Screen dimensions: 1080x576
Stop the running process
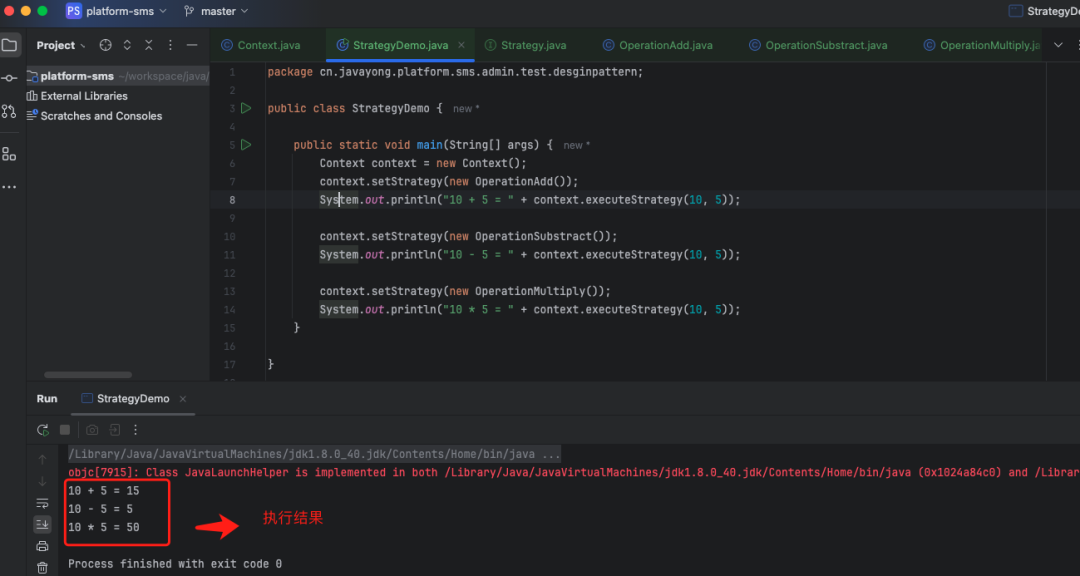pos(65,430)
